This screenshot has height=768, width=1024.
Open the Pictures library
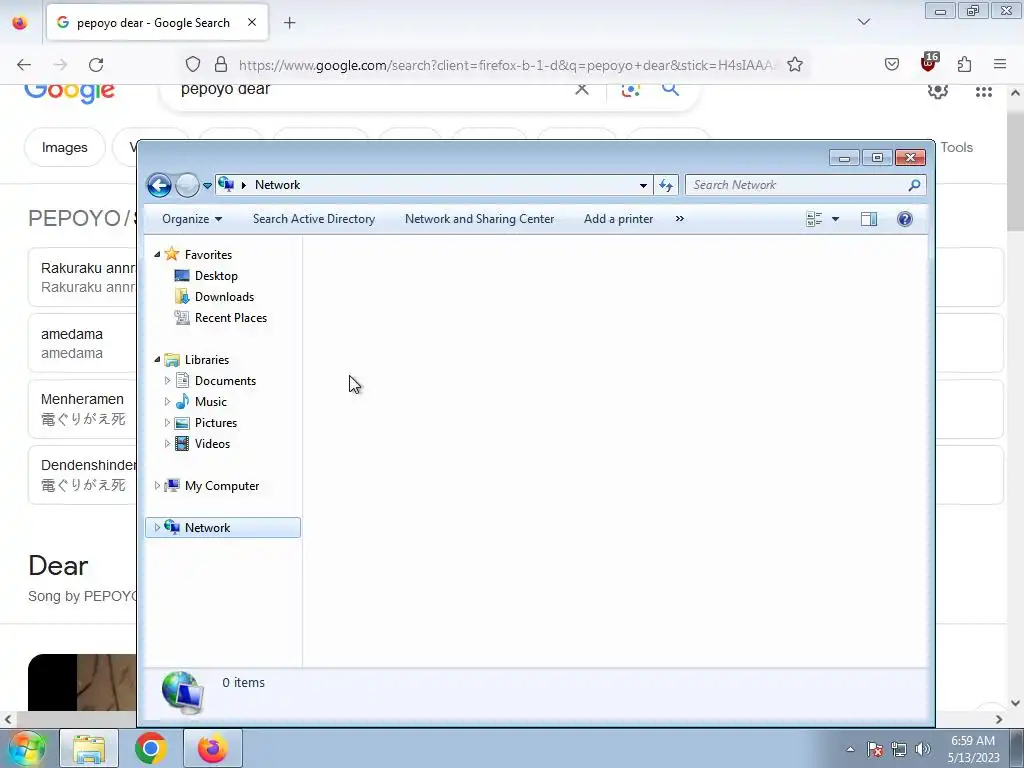(216, 423)
